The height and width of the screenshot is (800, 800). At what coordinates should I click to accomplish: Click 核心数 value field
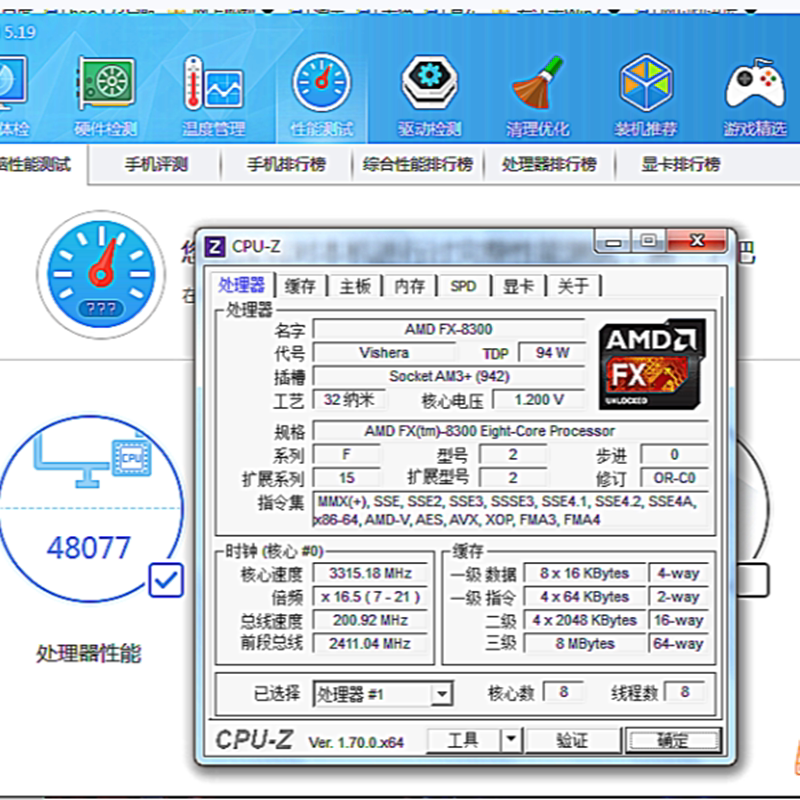pos(563,692)
